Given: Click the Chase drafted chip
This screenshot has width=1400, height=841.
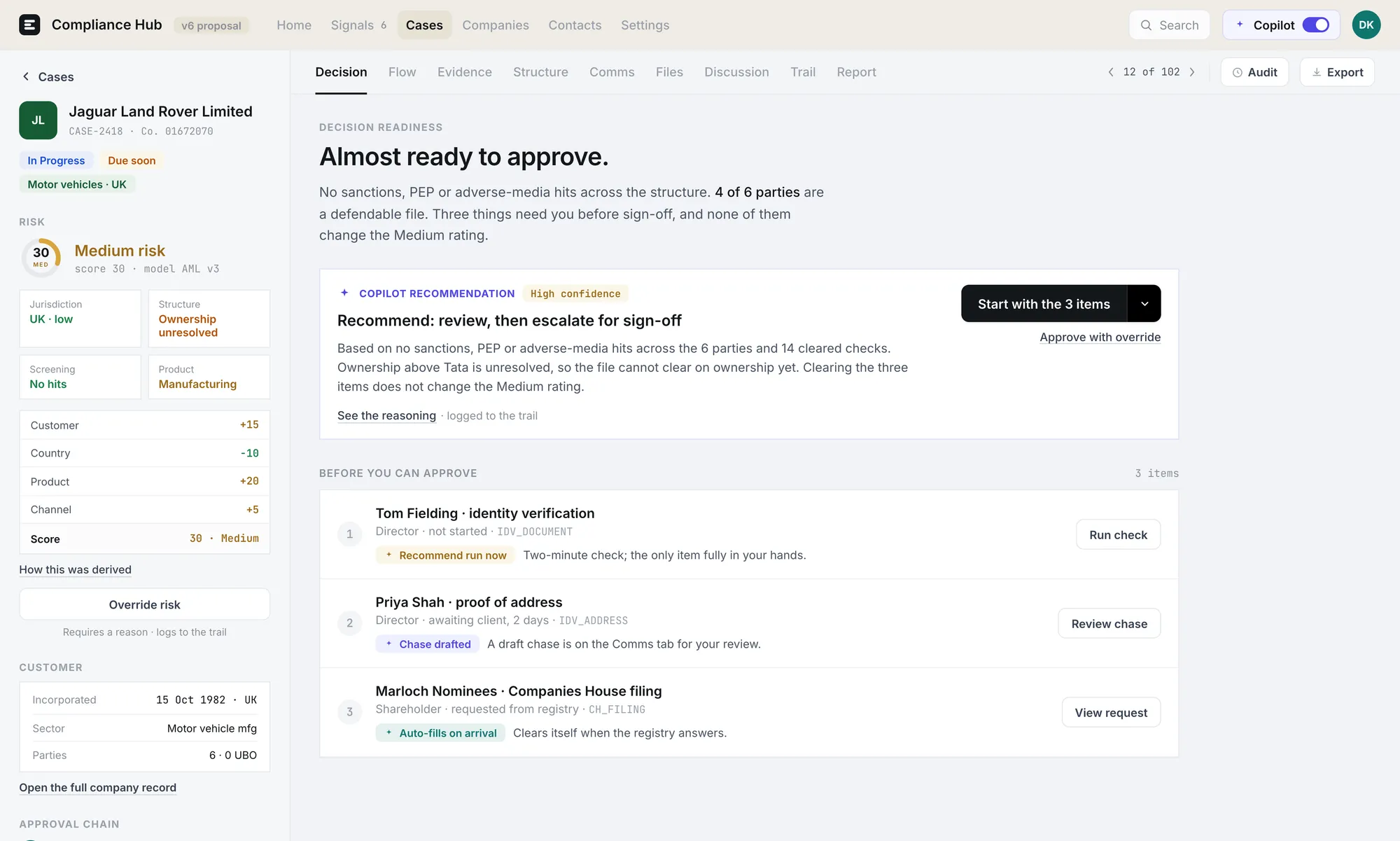Looking at the screenshot, I should [427, 644].
